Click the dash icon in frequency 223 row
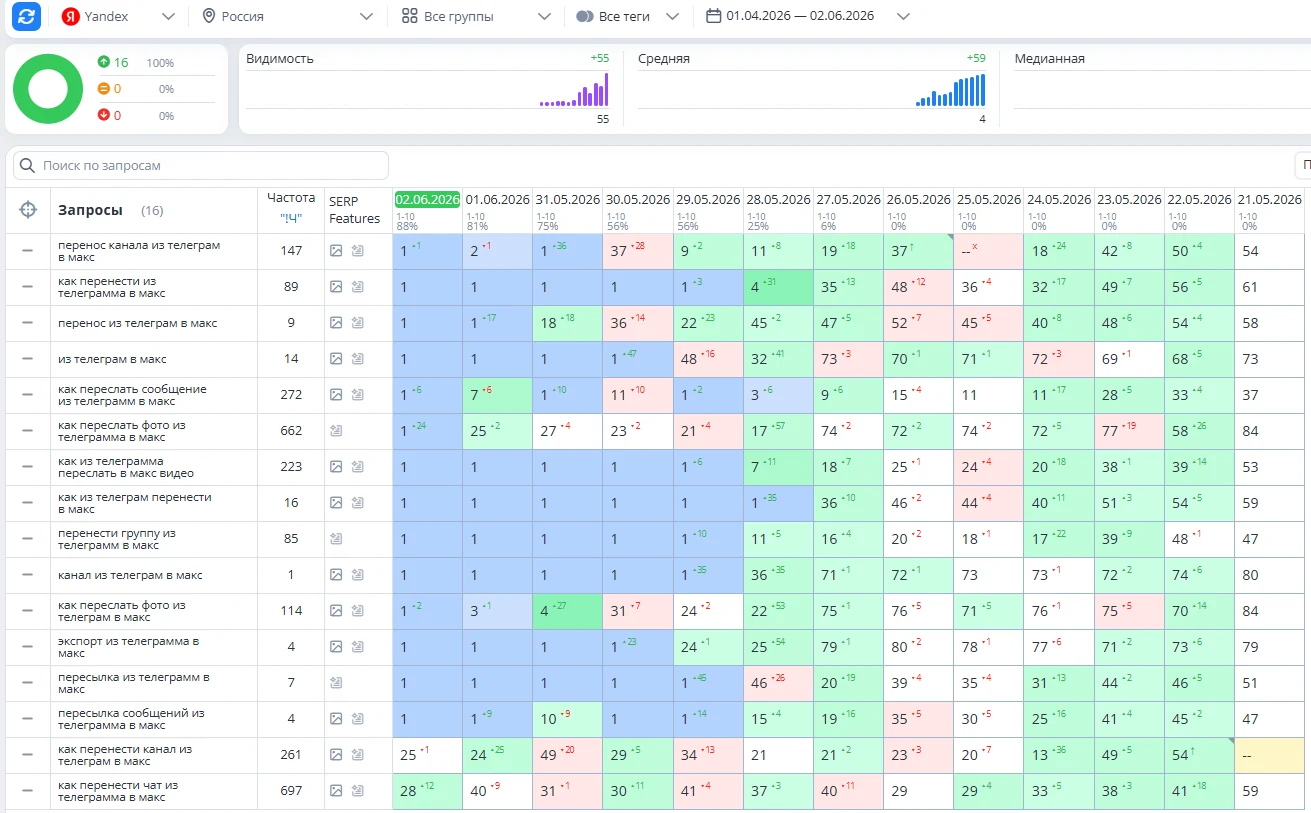 point(28,467)
